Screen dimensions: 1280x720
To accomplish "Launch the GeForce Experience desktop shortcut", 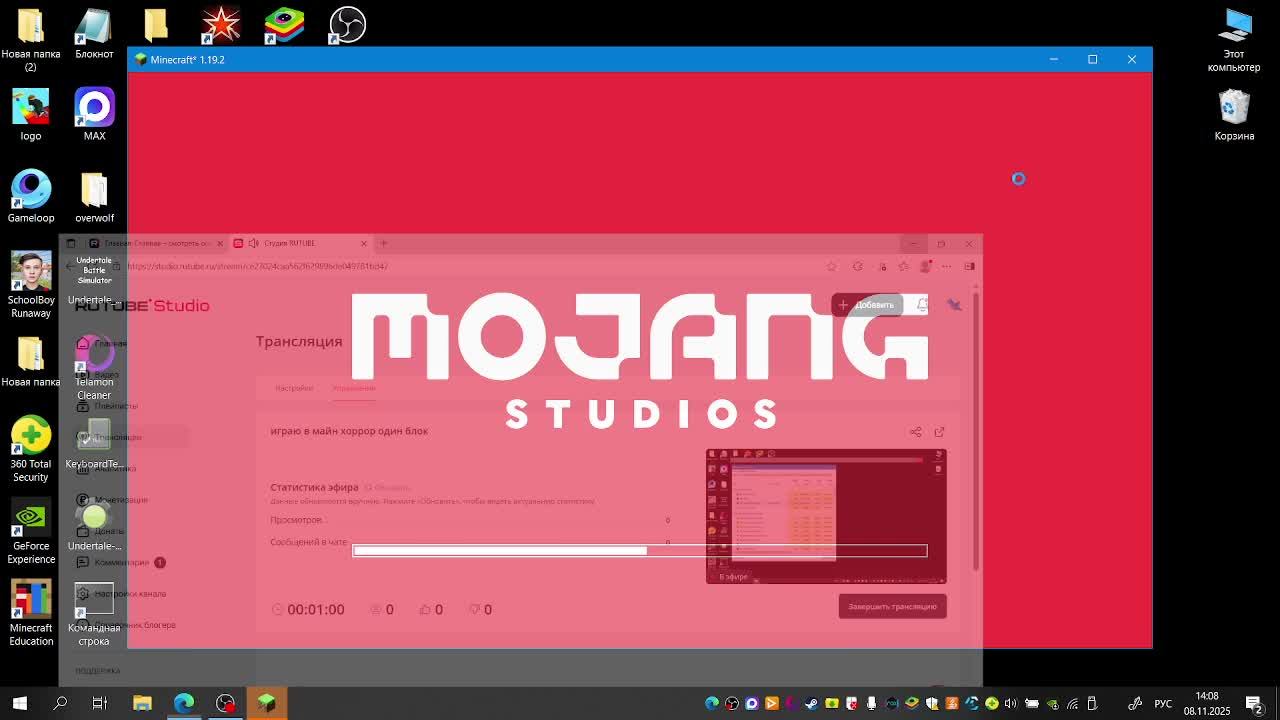I will point(30,531).
